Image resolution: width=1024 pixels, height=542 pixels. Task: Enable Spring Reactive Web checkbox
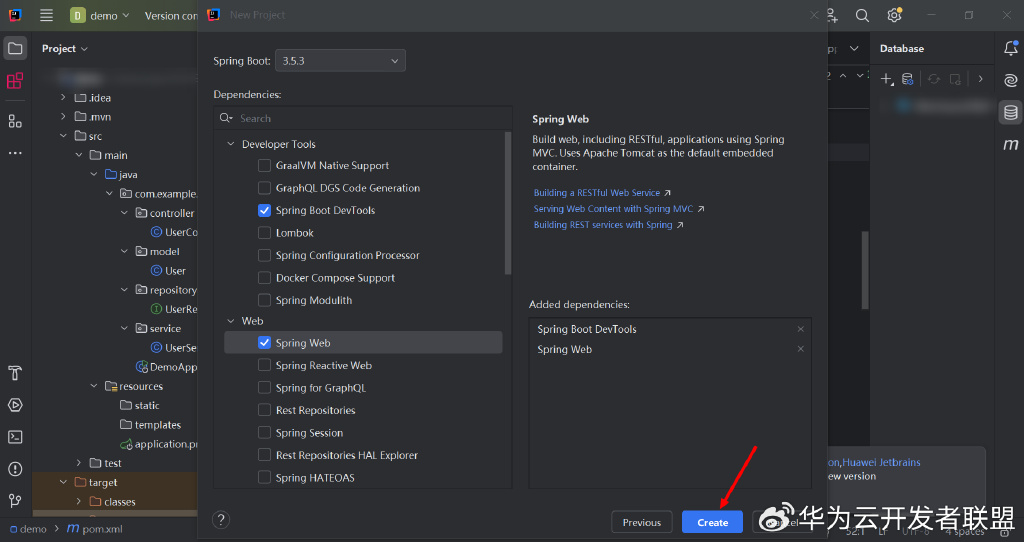(264, 366)
